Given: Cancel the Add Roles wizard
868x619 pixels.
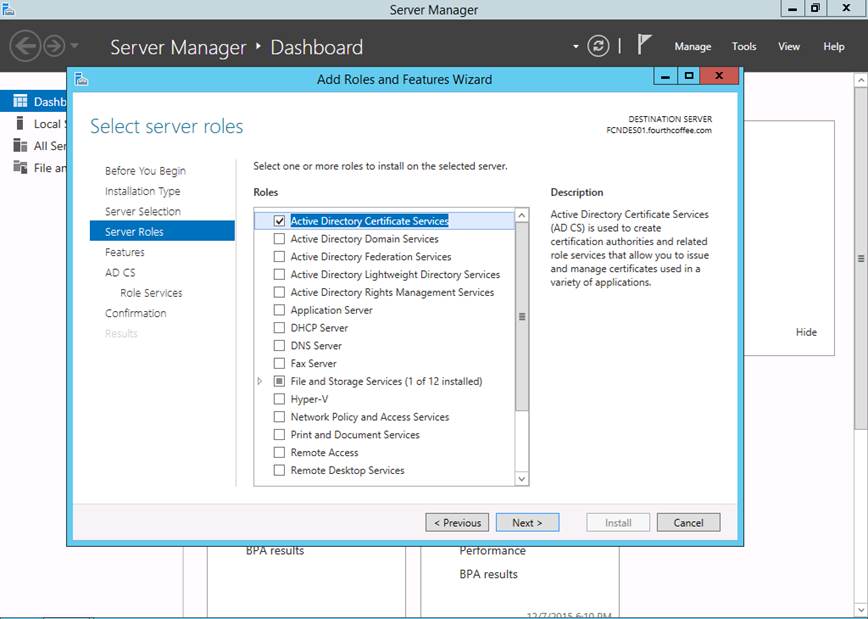Looking at the screenshot, I should click(688, 522).
